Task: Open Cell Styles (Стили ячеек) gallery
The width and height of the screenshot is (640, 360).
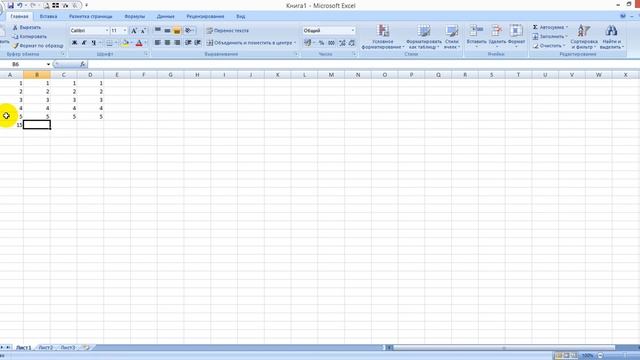Action: coord(451,37)
